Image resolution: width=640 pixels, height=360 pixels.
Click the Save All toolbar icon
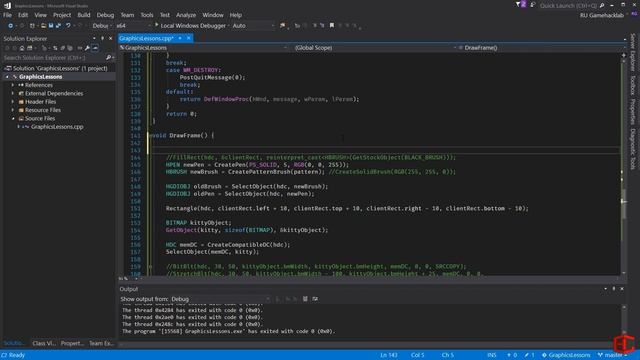[x=58, y=26]
